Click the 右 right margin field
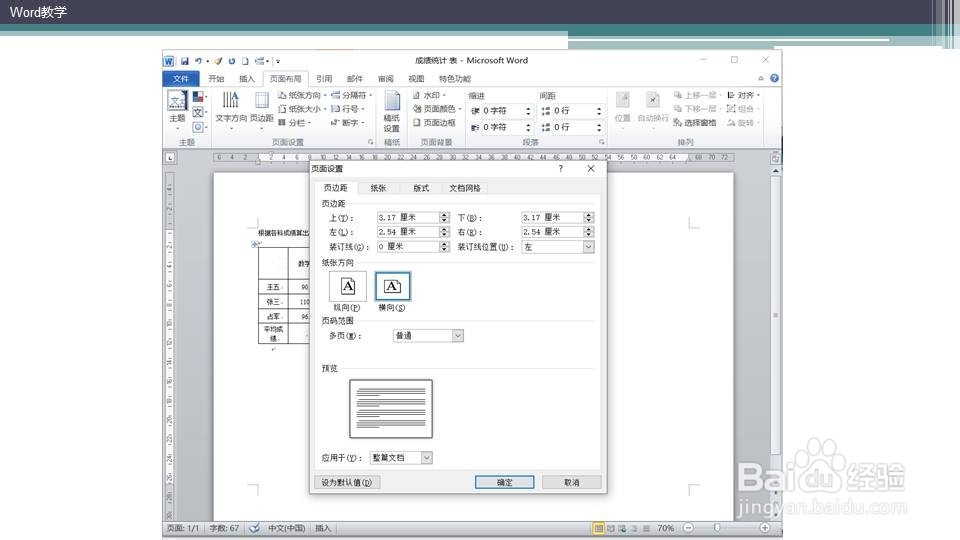 tap(552, 232)
